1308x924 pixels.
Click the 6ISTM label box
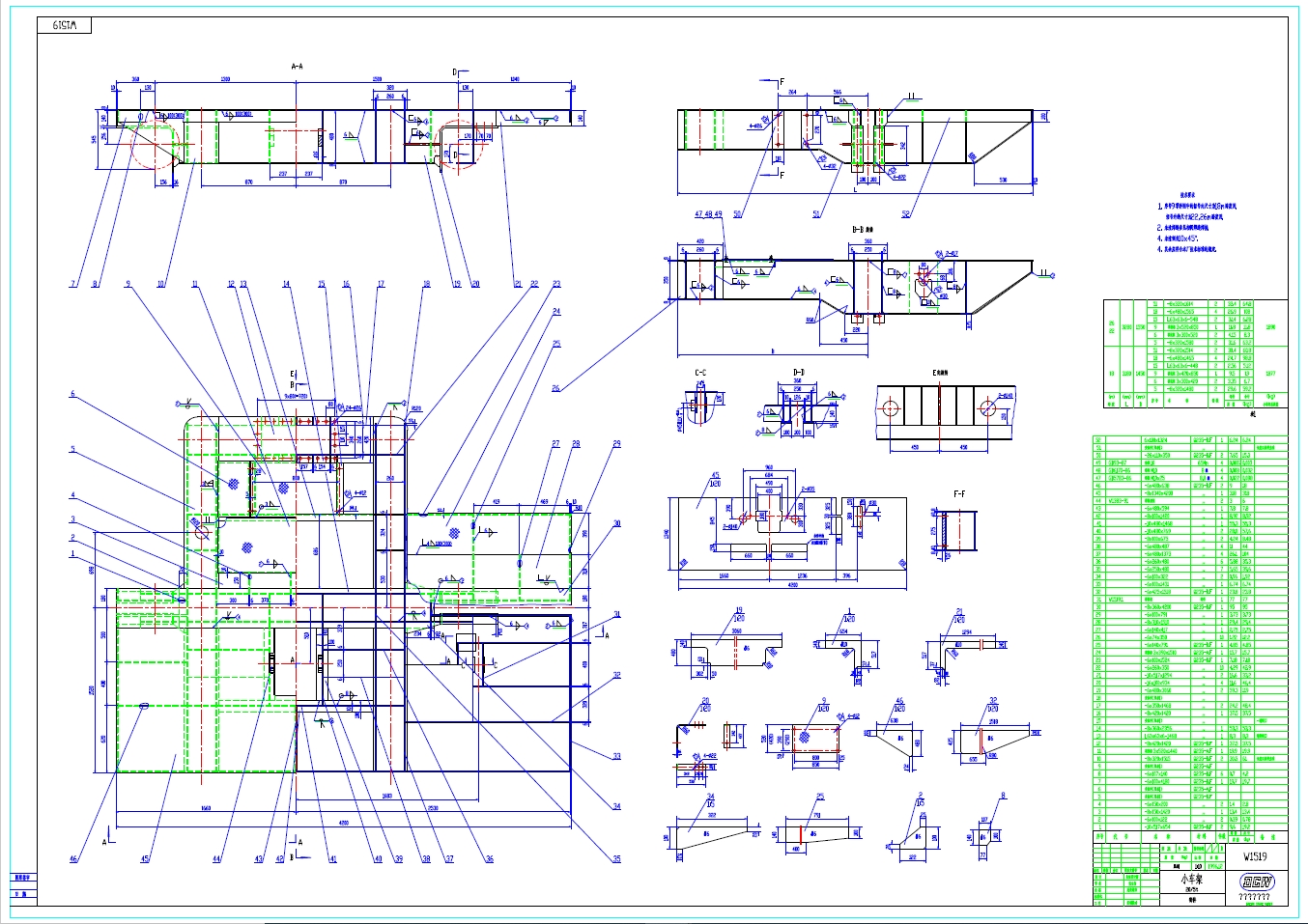(65, 25)
